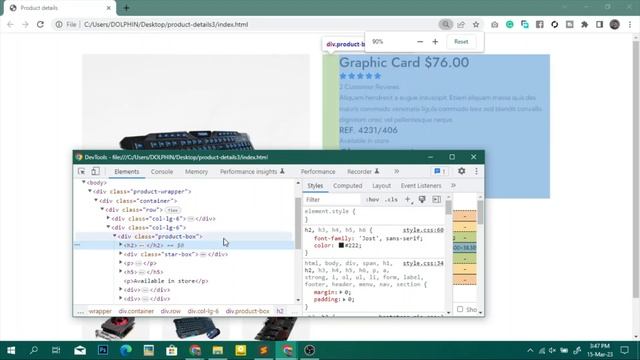Viewport: 640px width, 360px height.
Task: Expand the first col-lg-6 div node
Action: coord(108,218)
